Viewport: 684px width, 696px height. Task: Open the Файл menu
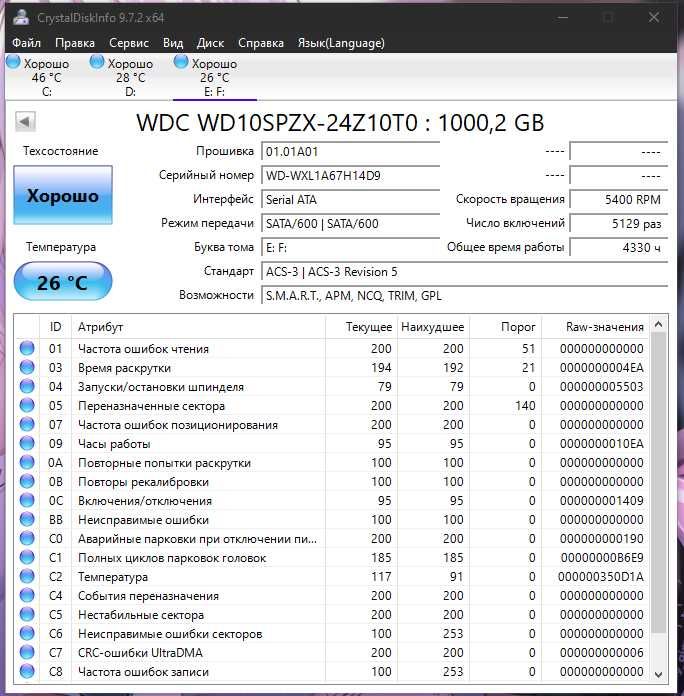pyautogui.click(x=27, y=43)
